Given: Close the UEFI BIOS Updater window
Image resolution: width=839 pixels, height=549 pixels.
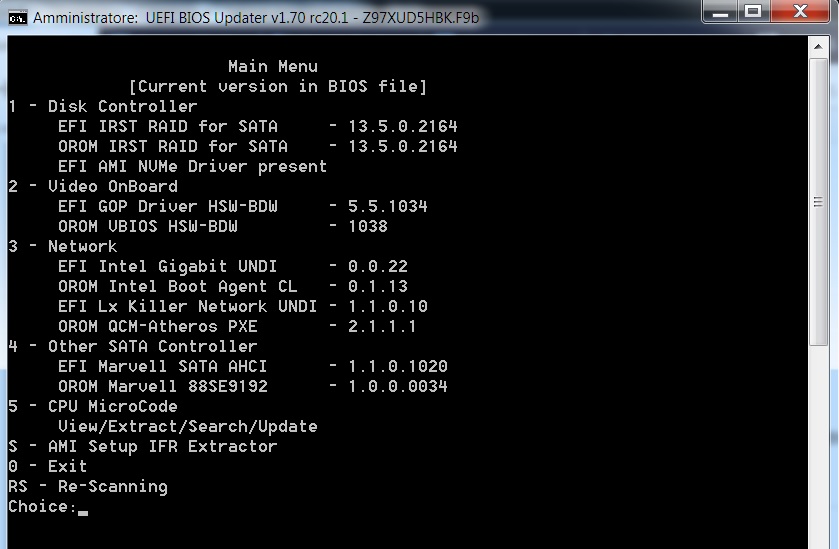Looking at the screenshot, I should pyautogui.click(x=800, y=12).
